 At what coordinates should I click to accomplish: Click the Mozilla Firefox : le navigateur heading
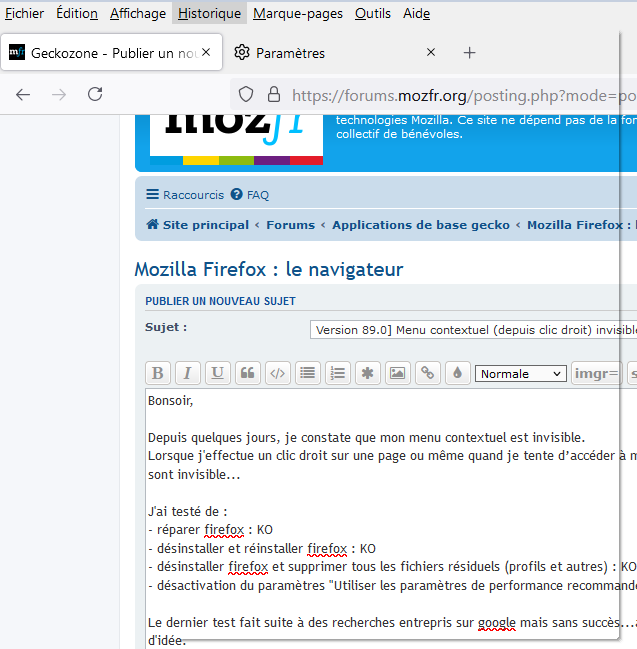coord(269,269)
